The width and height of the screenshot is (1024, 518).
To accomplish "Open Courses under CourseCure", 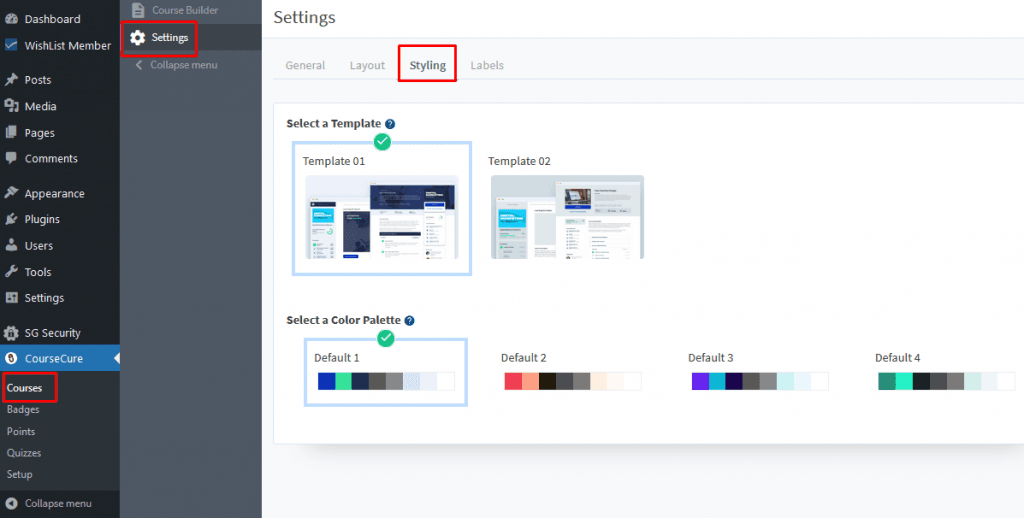I will click(24, 388).
